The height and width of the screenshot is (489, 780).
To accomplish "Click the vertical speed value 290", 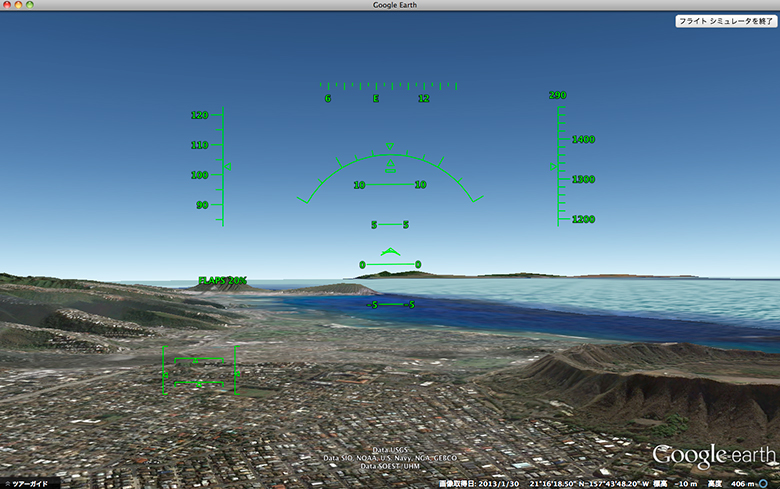I will tap(557, 96).
